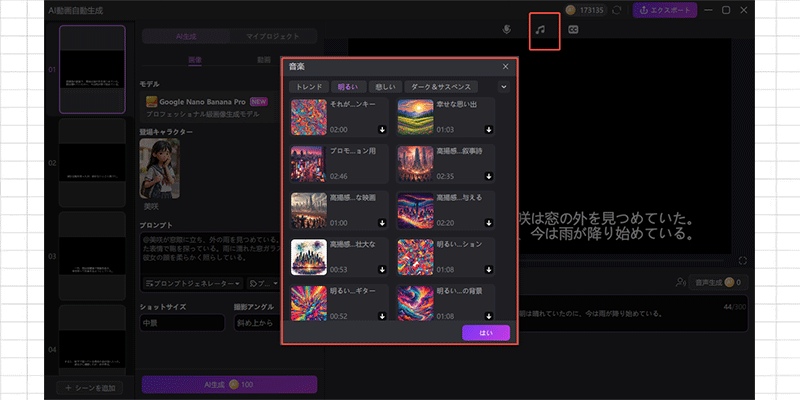Switch to the AI生成 tab

pos(186,37)
